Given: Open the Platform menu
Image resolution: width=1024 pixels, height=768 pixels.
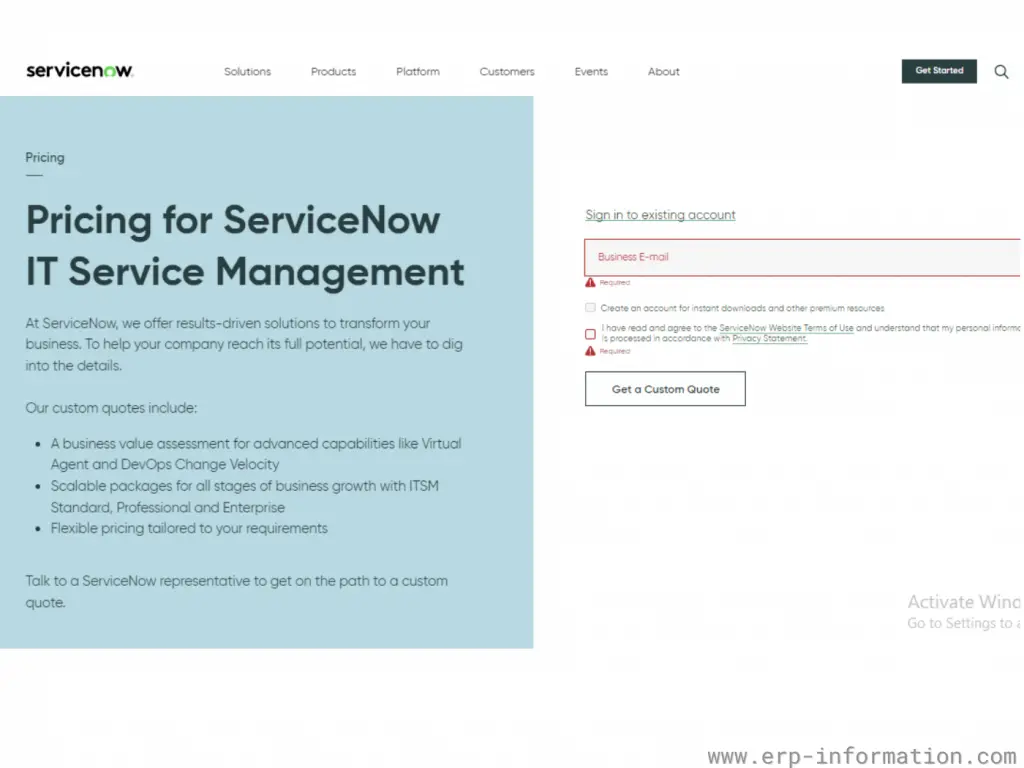Looking at the screenshot, I should pos(418,72).
